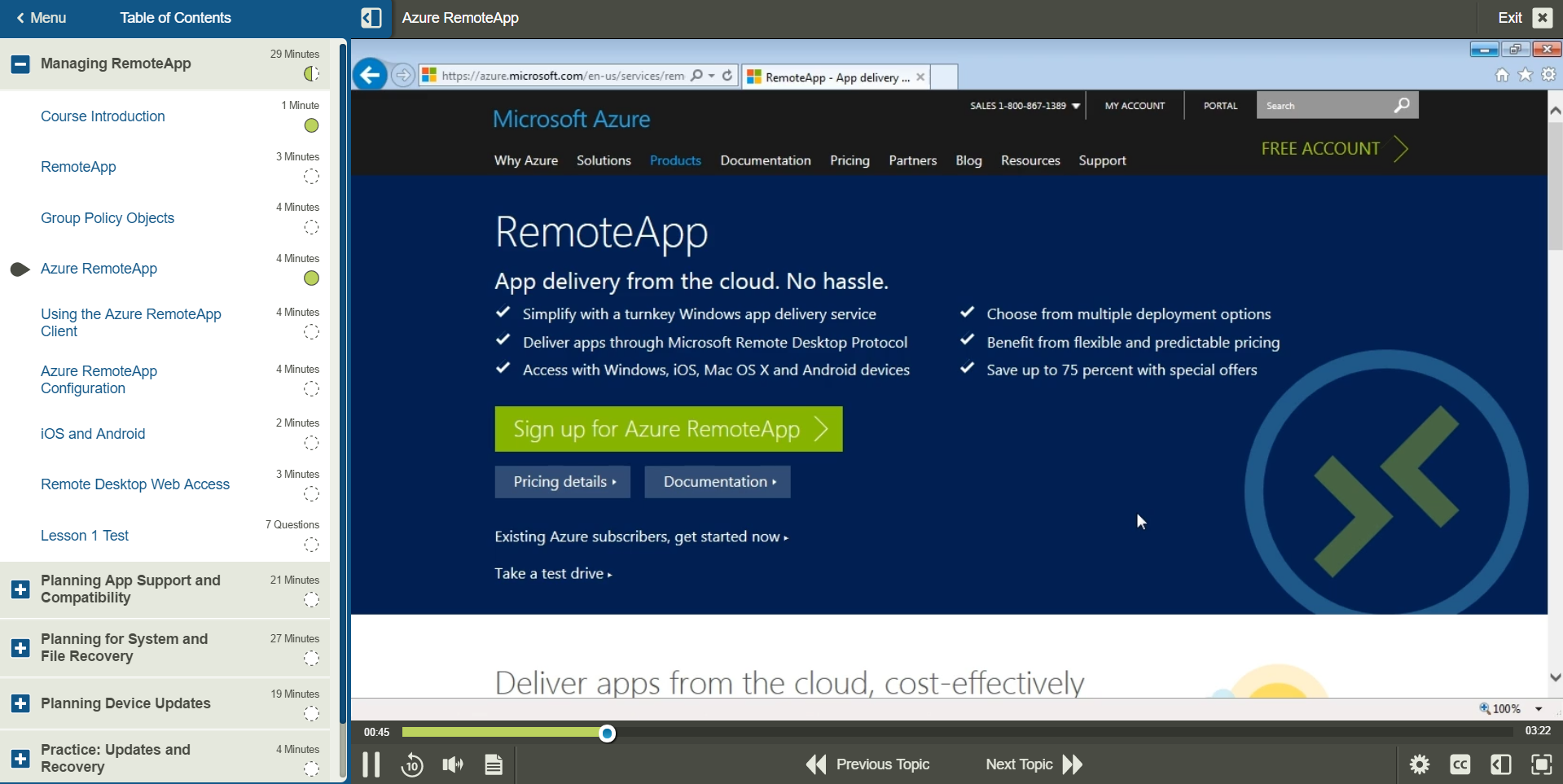Collapse the Managing RemoteApp section
Image resolution: width=1563 pixels, height=784 pixels.
tap(20, 64)
